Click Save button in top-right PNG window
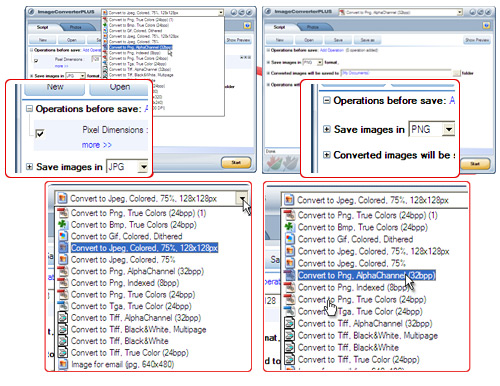 coord(338,40)
